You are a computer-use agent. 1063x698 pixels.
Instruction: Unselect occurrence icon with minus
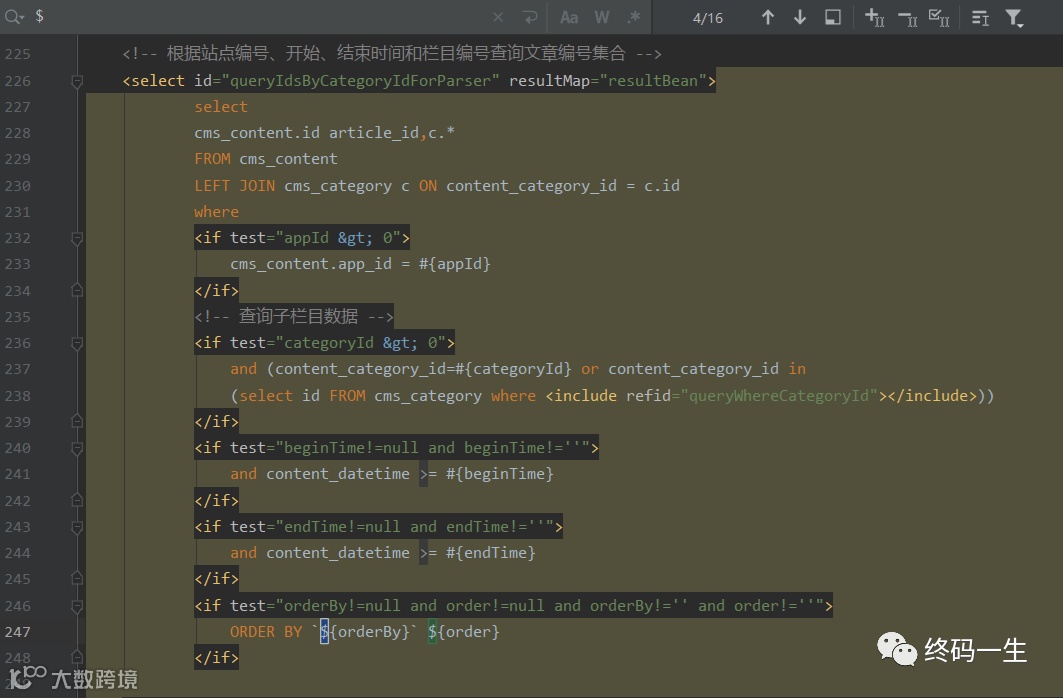[x=907, y=18]
